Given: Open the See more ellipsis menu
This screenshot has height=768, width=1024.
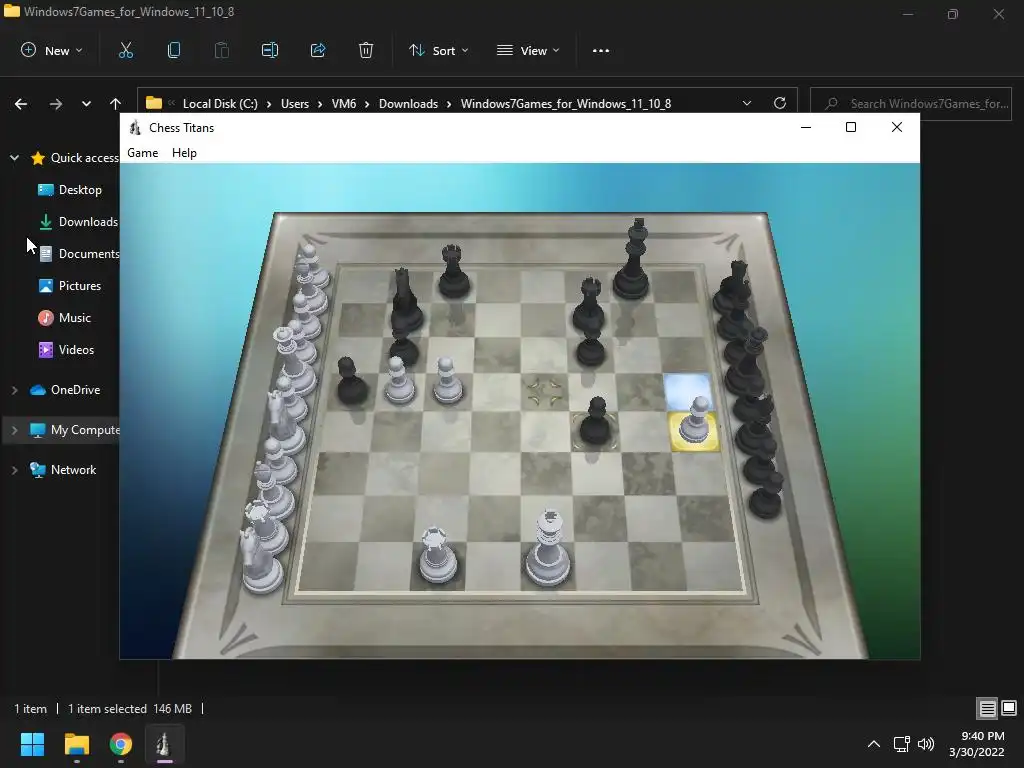Looking at the screenshot, I should (601, 50).
